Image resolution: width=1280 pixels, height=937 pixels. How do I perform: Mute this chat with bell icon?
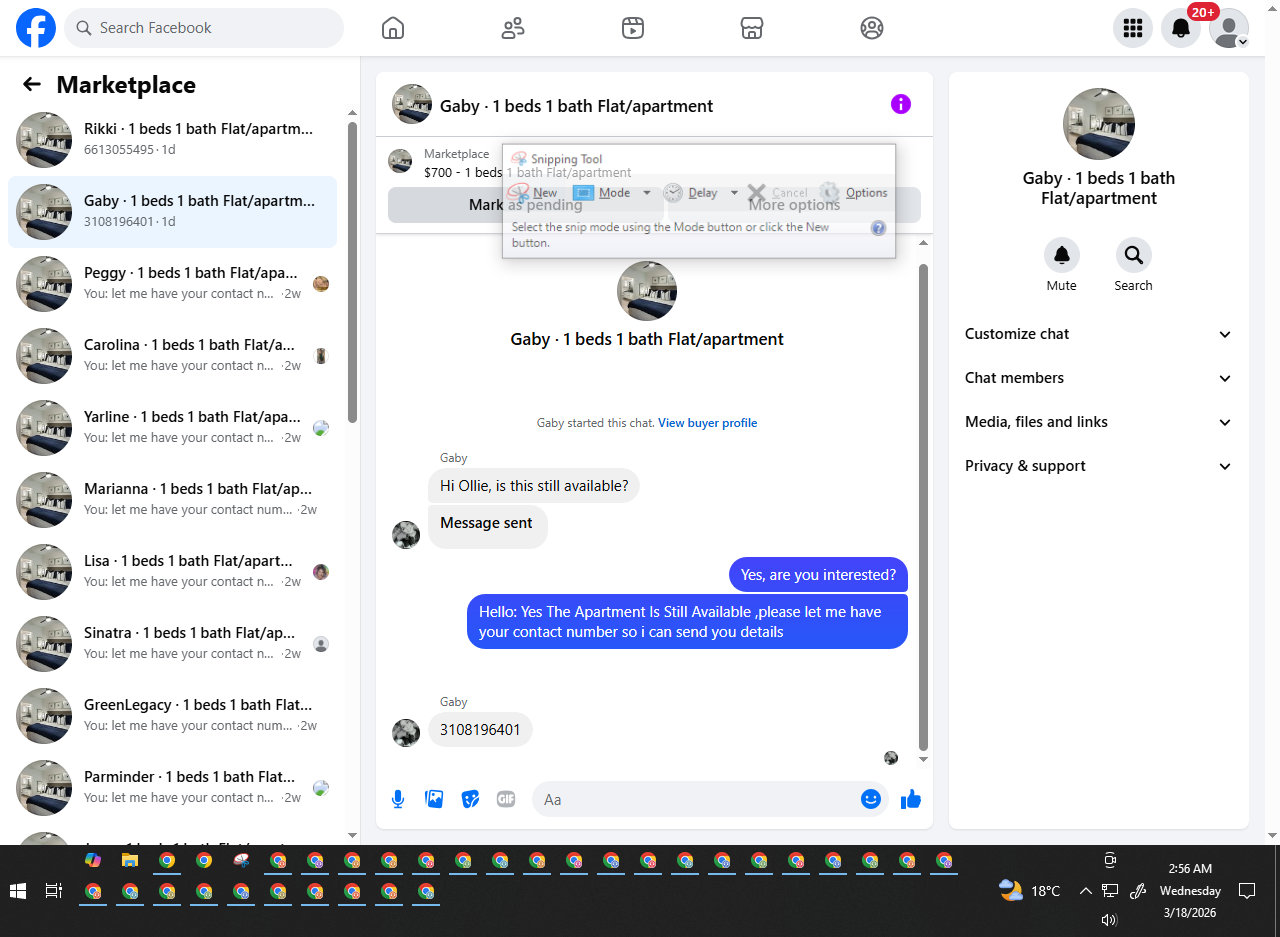click(1062, 256)
